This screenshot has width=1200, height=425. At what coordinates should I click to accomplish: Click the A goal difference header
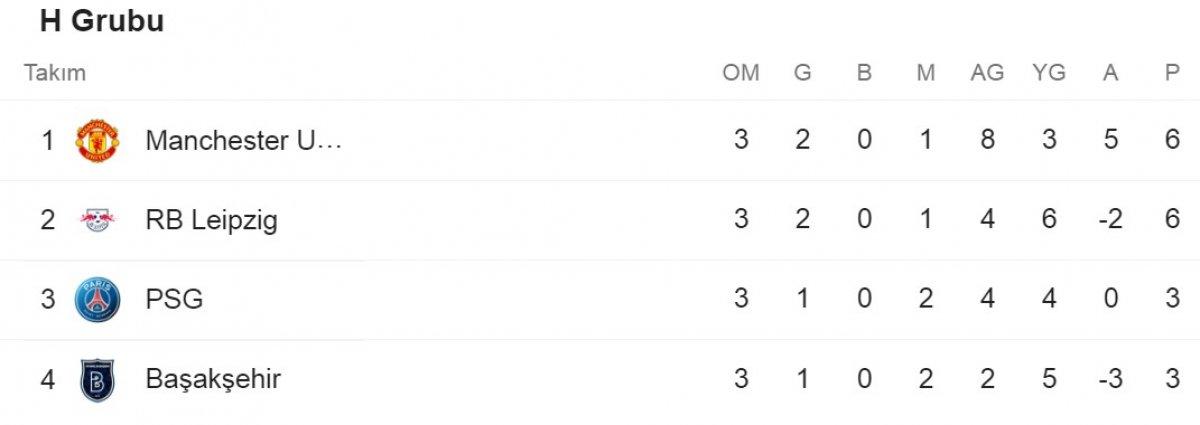[1110, 73]
